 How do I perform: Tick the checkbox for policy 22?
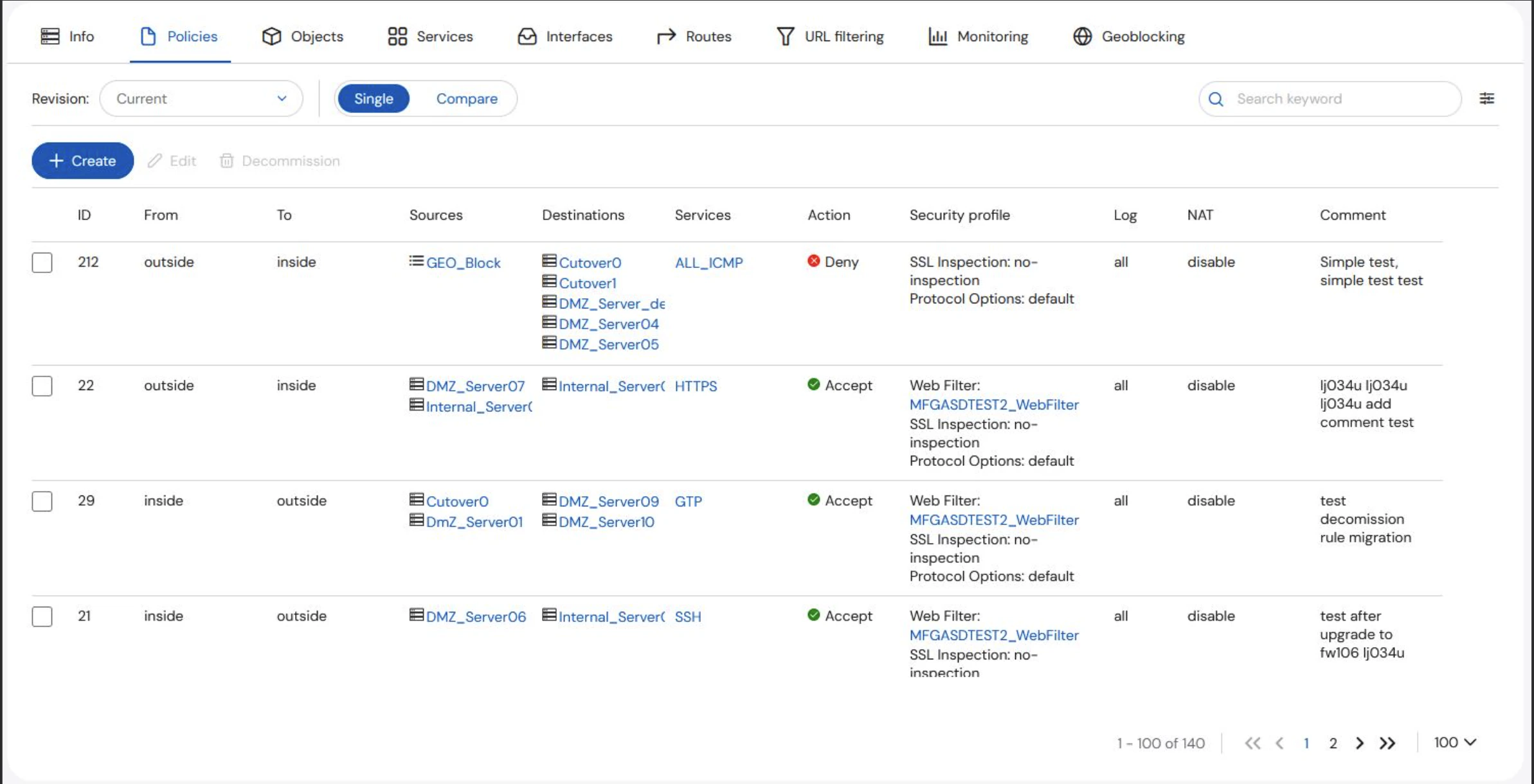(42, 386)
